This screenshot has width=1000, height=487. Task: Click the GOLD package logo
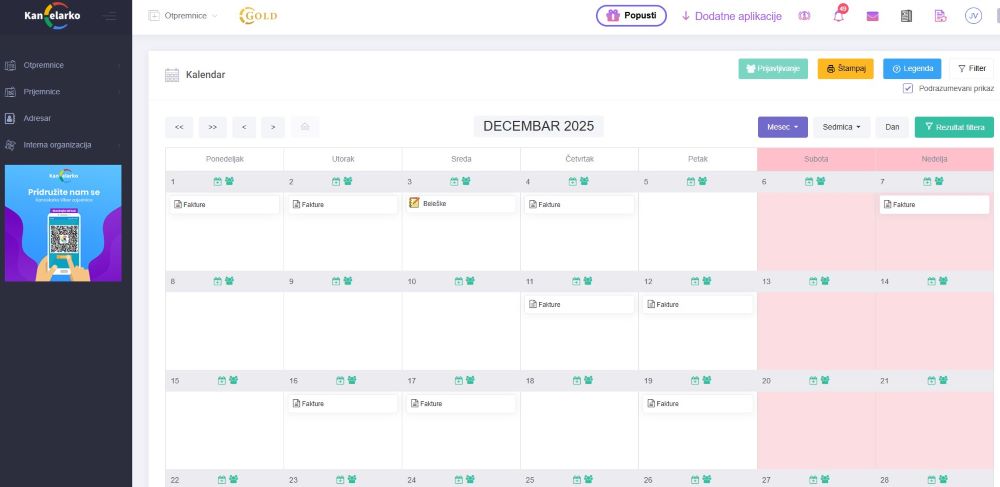pos(258,16)
